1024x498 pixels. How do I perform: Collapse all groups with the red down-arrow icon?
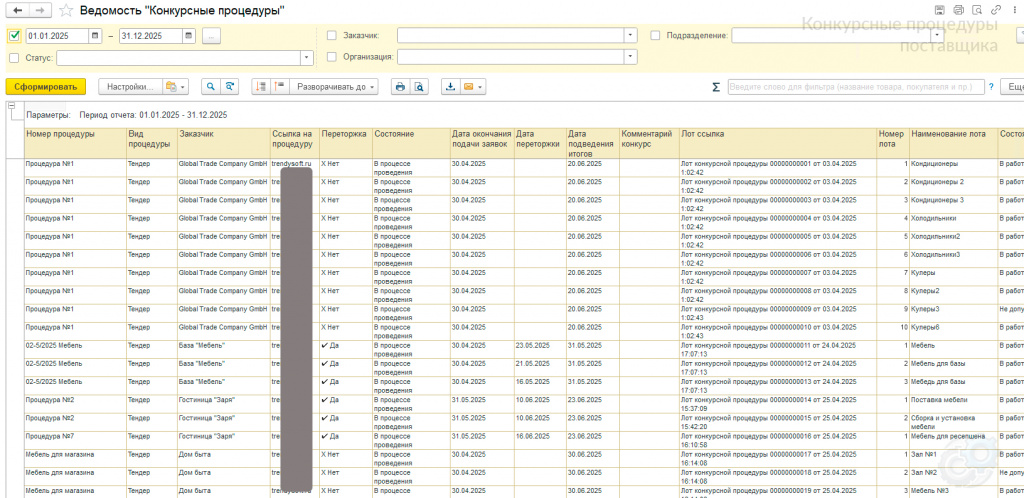tap(261, 86)
